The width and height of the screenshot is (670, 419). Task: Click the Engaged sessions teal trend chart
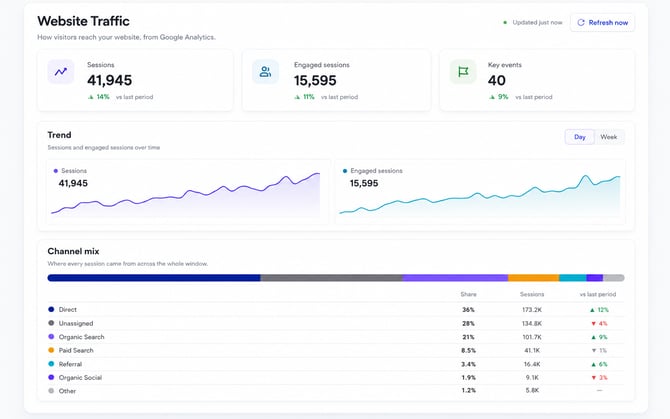tap(479, 194)
